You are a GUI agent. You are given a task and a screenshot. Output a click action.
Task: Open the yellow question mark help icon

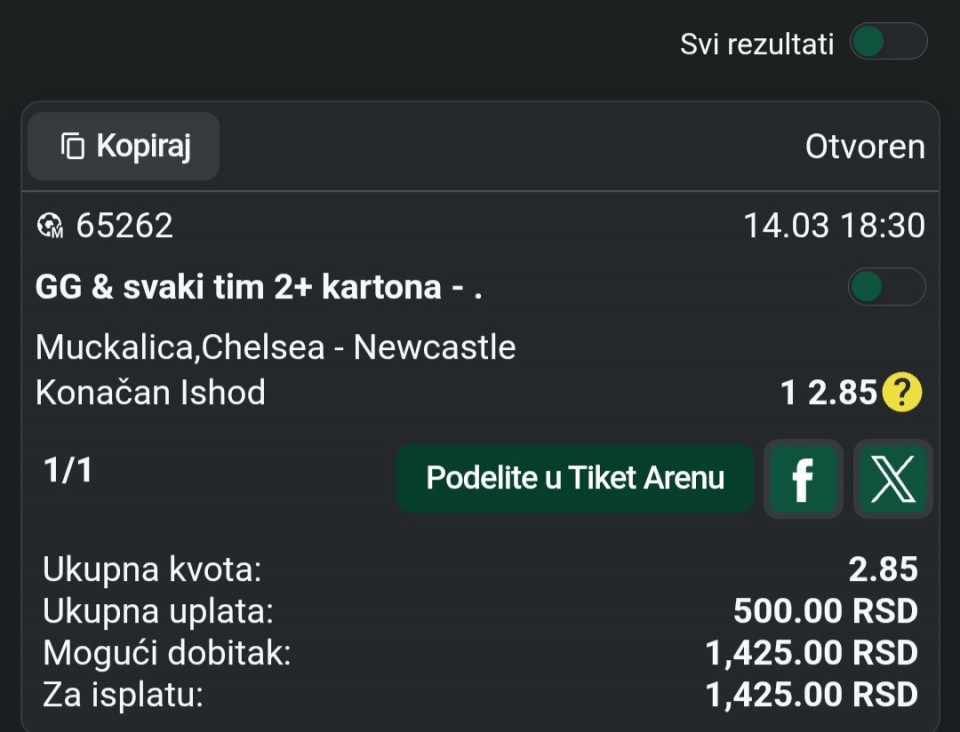click(x=902, y=393)
